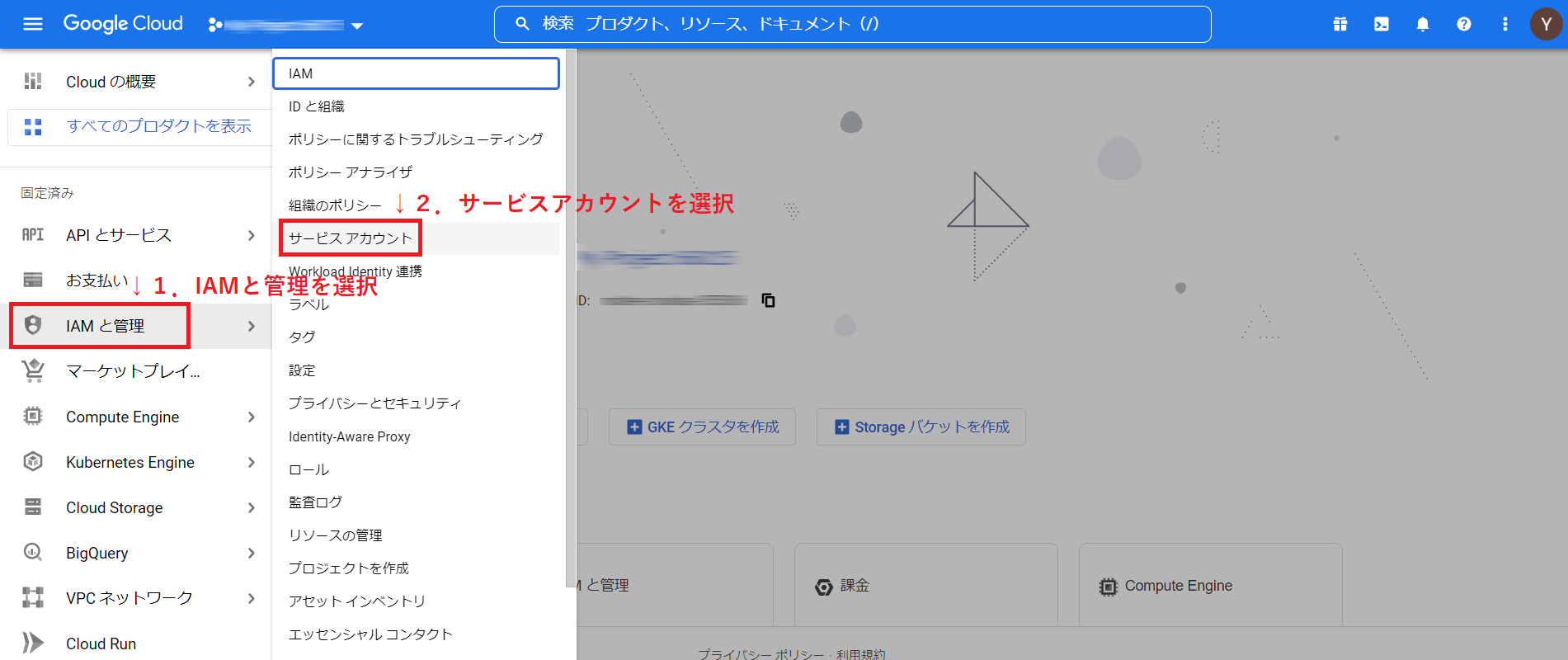Expand the Cloud の概要 submenu arrow
Screen dimensions: 1568x660
tap(252, 82)
